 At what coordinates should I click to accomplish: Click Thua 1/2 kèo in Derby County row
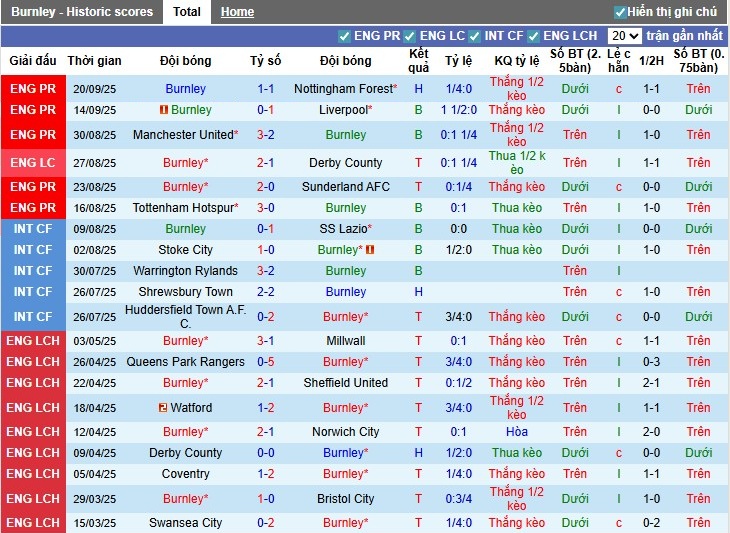pyautogui.click(x=517, y=163)
